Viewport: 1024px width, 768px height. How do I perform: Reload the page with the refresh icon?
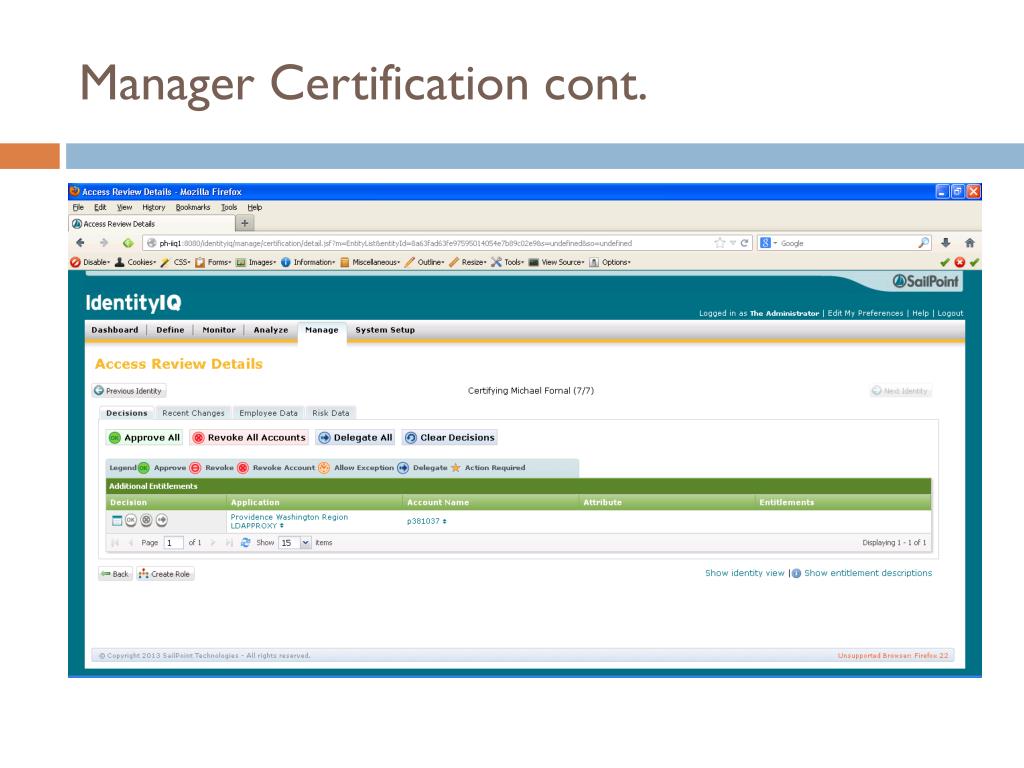tap(744, 243)
